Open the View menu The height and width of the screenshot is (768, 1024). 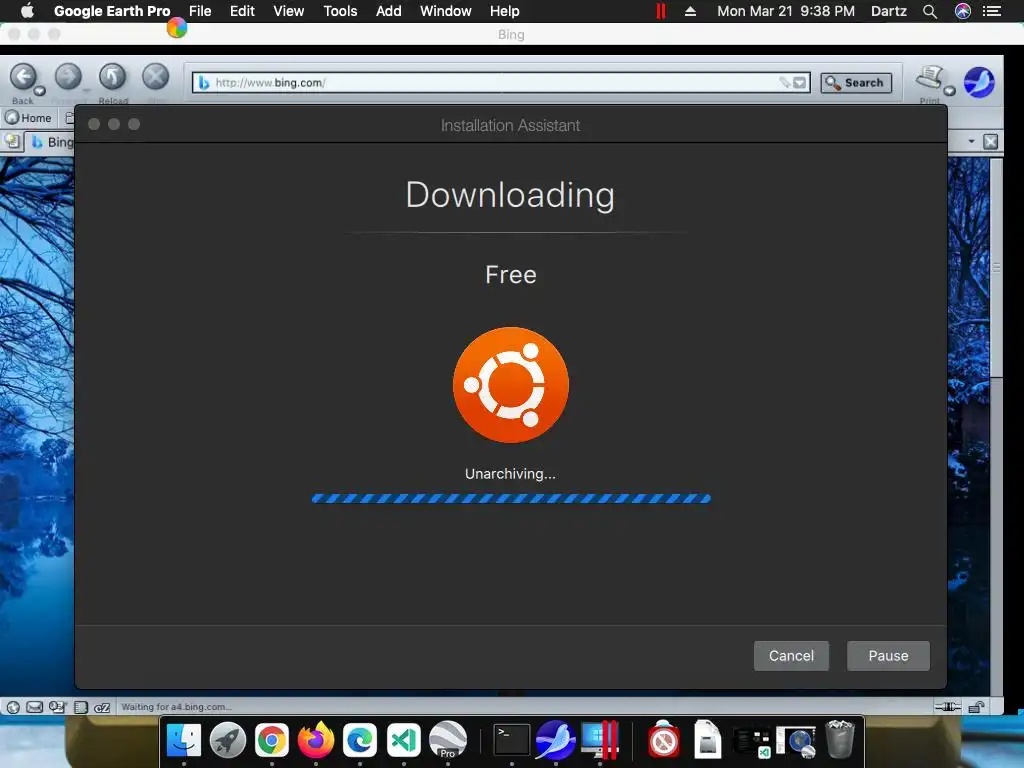point(289,11)
